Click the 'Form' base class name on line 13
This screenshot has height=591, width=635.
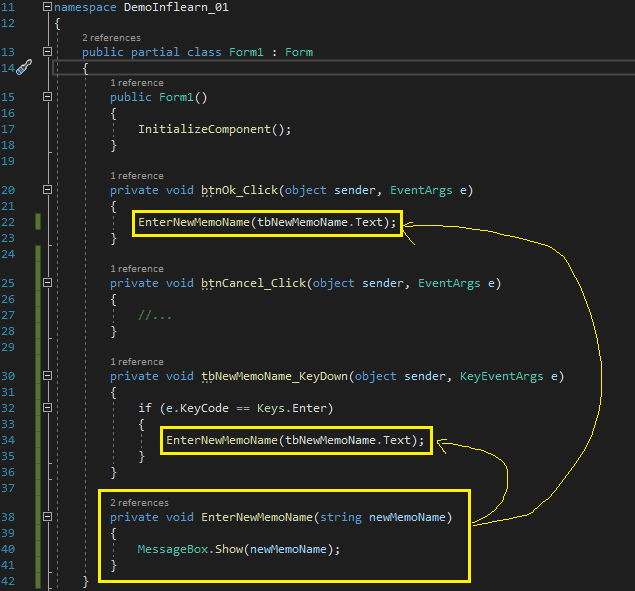tap(299, 52)
